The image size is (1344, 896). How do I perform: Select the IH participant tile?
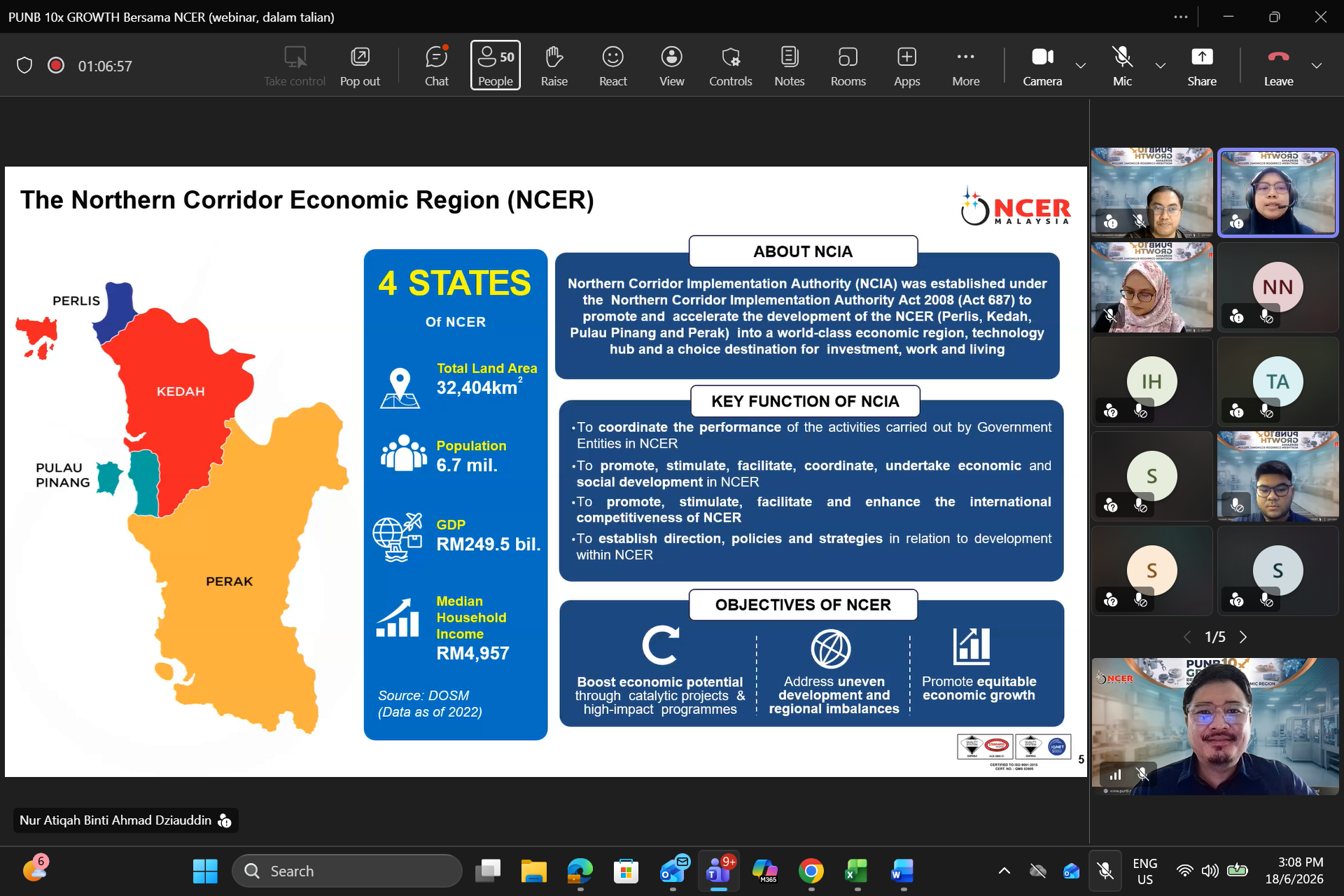coord(1151,381)
